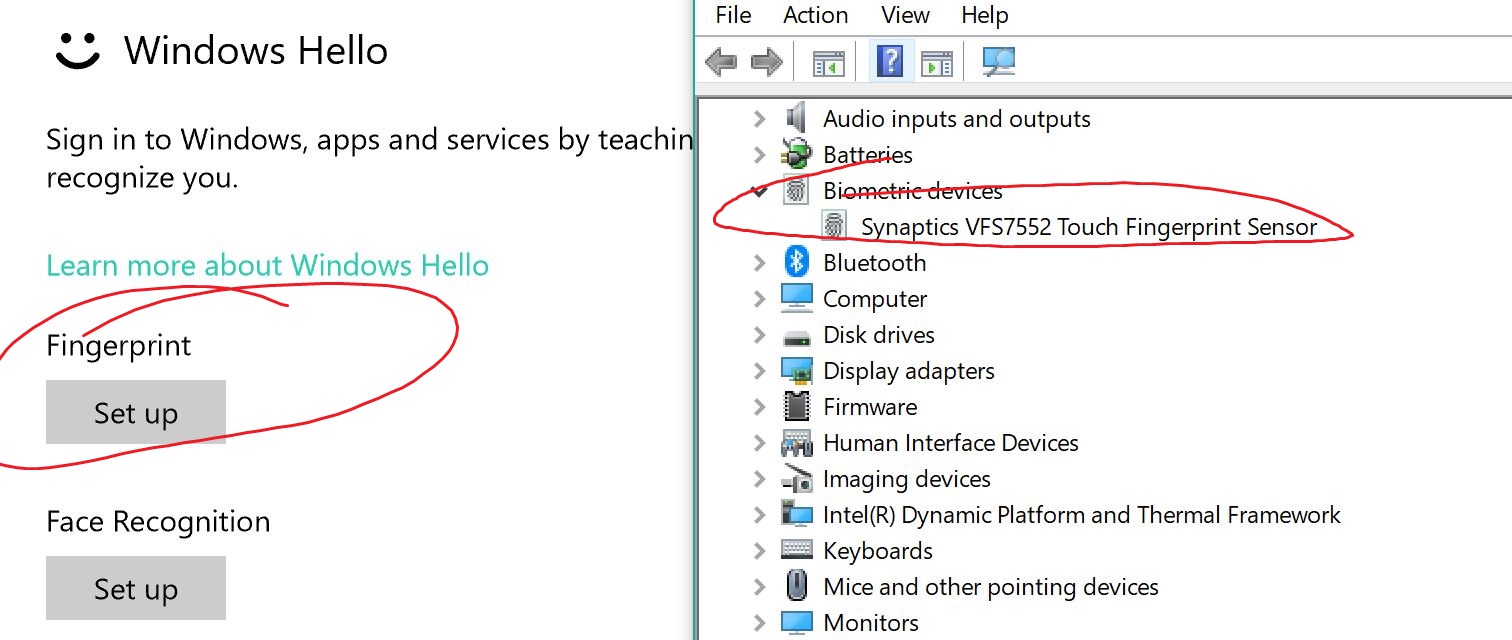Open Learn more about Windows Hello link
The width and height of the screenshot is (1512, 640).
tap(267, 265)
